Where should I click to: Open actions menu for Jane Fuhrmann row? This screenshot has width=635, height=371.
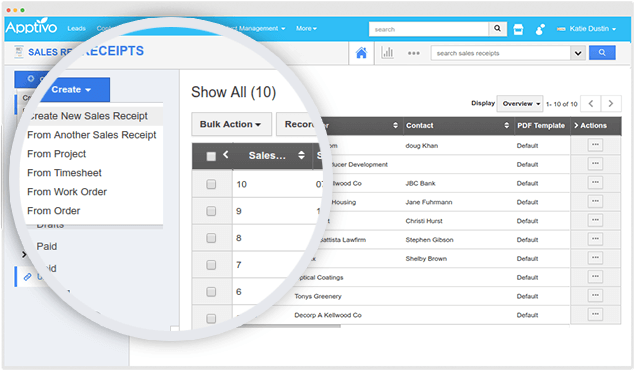595,201
